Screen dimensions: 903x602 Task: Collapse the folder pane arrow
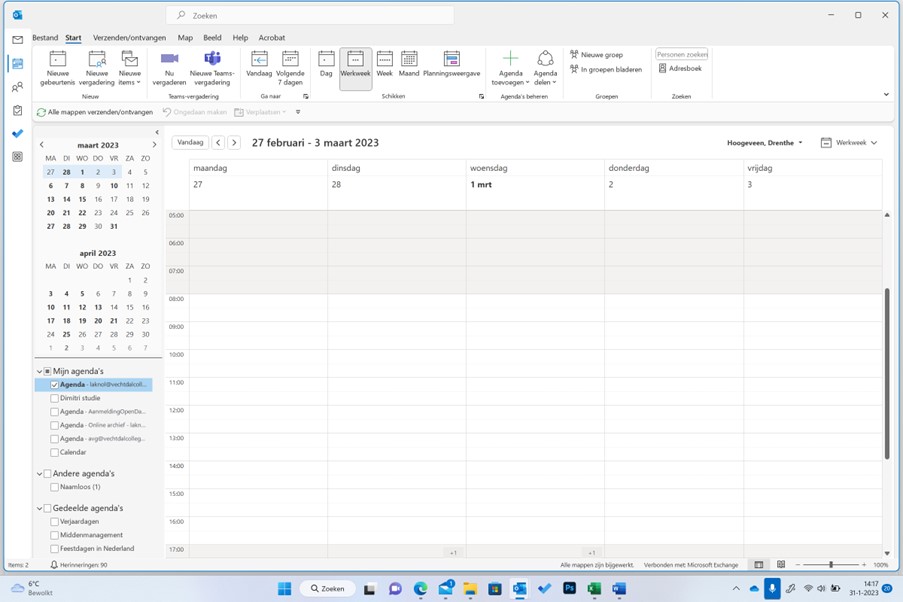pyautogui.click(x=157, y=132)
